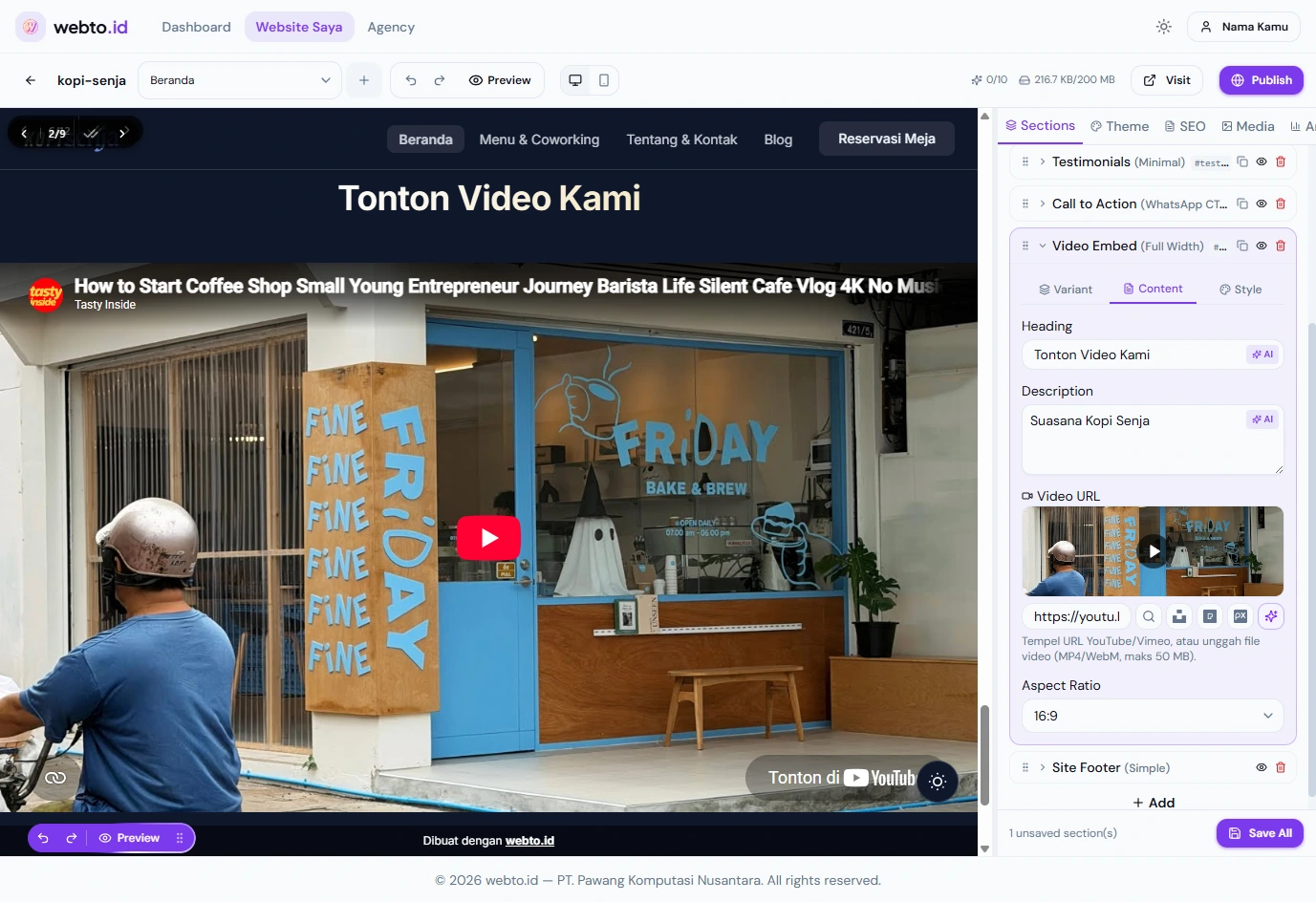
Task: Toggle the light/dark theme sun icon in header
Action: pyautogui.click(x=1163, y=27)
